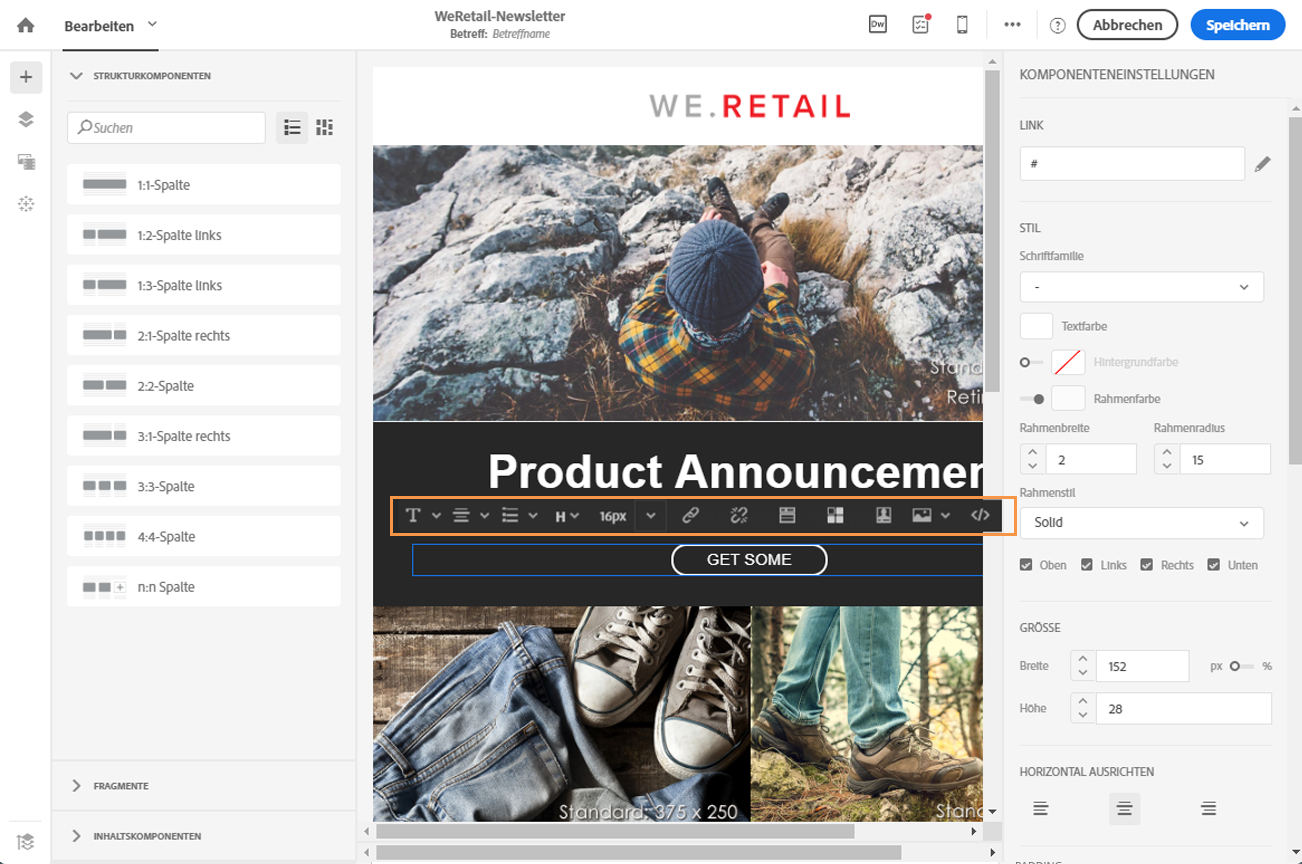Click the heading H toolbar icon

coord(561,516)
